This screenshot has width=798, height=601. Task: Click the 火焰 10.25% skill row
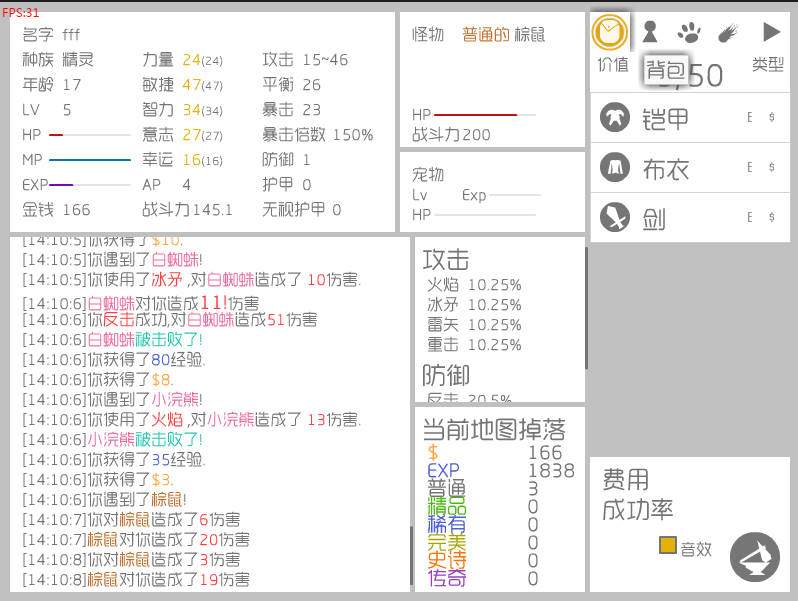pos(474,285)
